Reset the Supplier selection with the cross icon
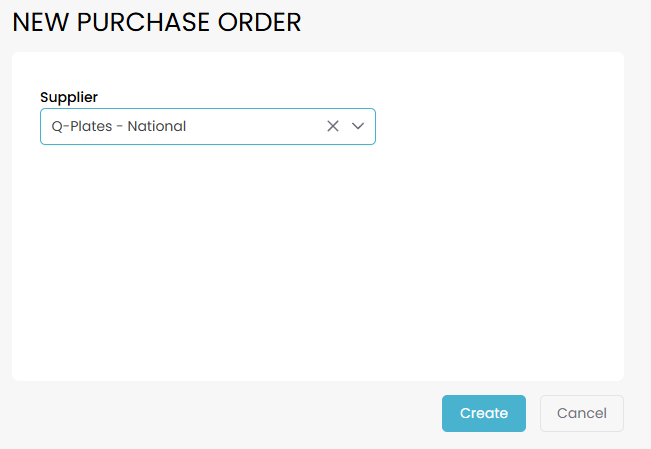Image resolution: width=651 pixels, height=449 pixels. 333,126
